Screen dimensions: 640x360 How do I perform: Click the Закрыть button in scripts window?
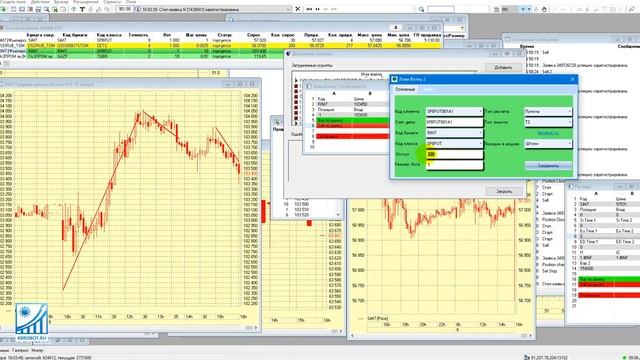(504, 191)
